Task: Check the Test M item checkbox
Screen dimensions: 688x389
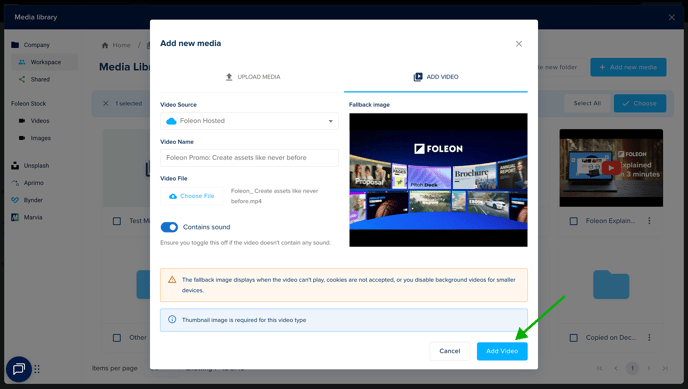Action: [x=117, y=221]
